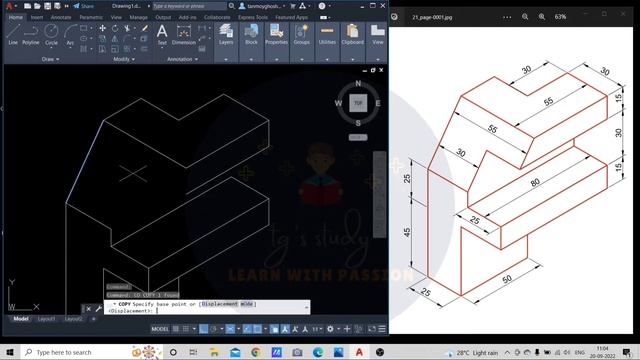Open the Properties panel button
Image resolution: width=640 pixels, height=360 pixels.
[x=276, y=34]
